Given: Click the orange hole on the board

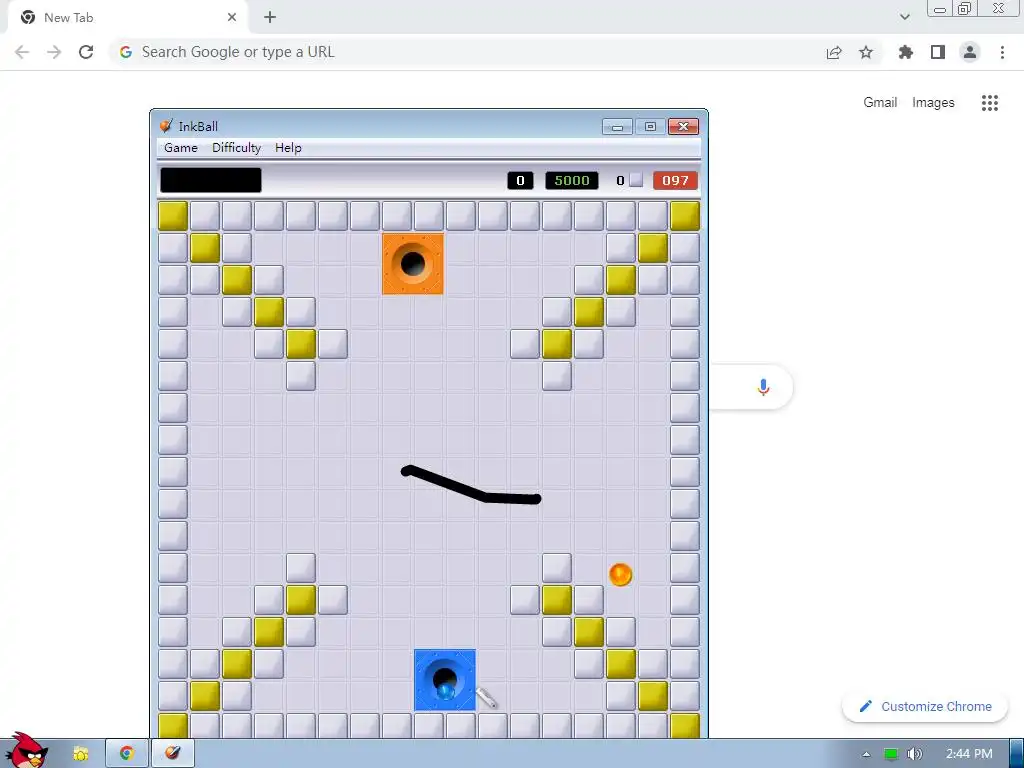Looking at the screenshot, I should pos(413,264).
